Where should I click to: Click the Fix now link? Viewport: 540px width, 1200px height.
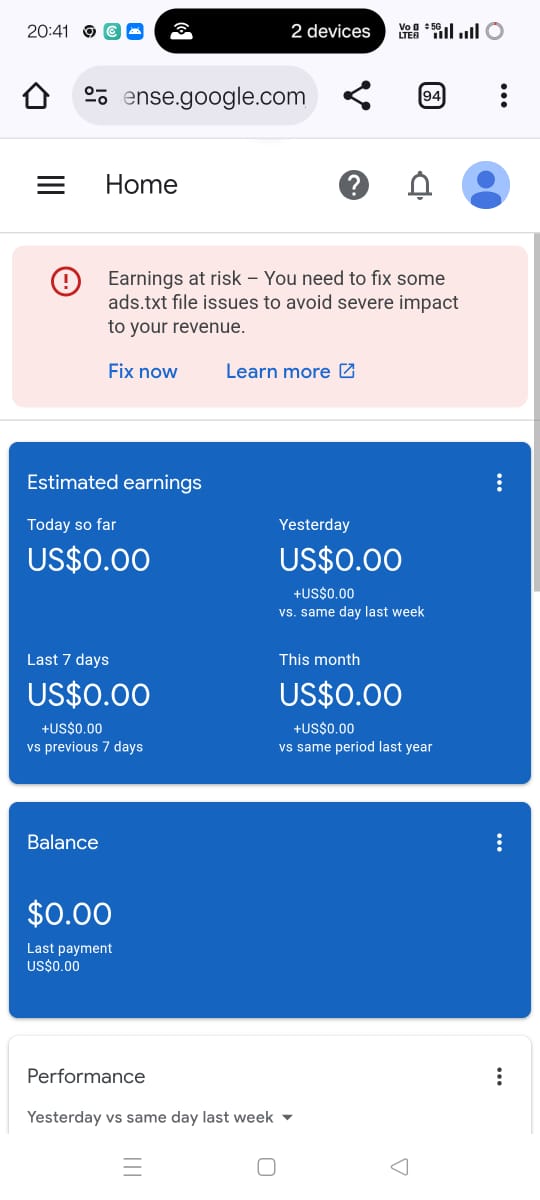click(142, 371)
